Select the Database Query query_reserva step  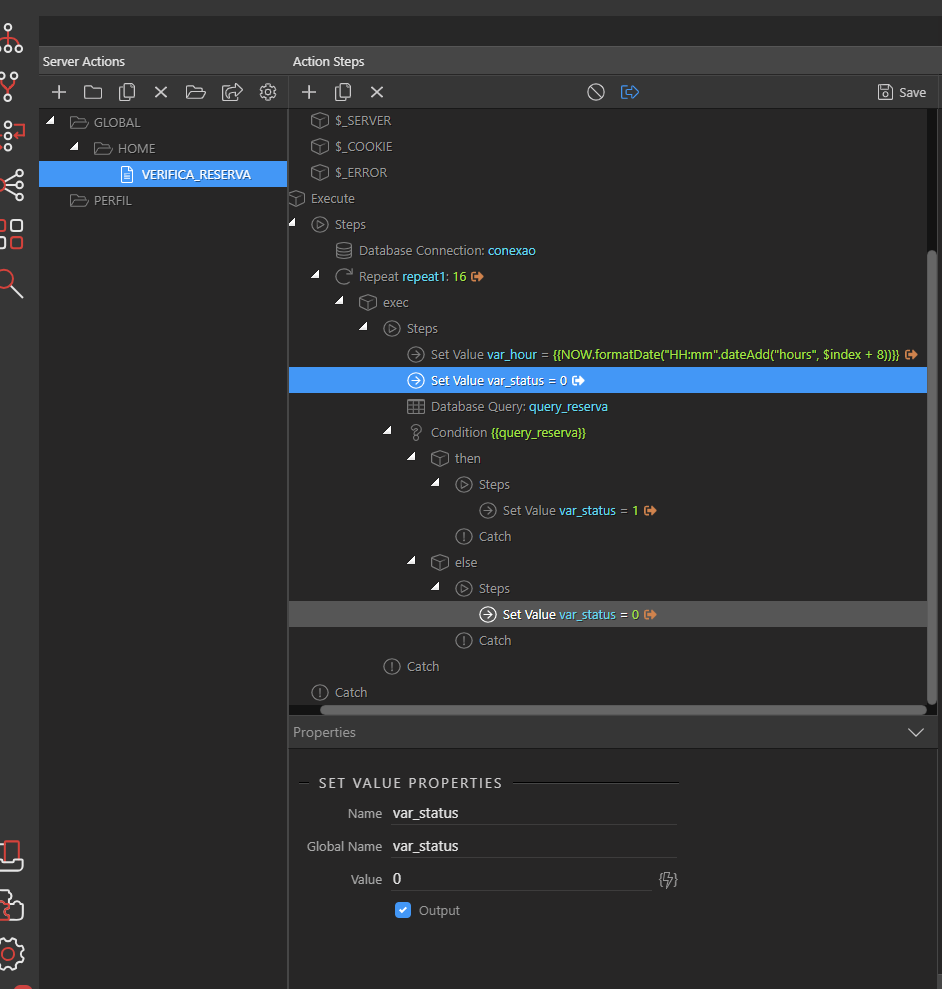pos(518,407)
